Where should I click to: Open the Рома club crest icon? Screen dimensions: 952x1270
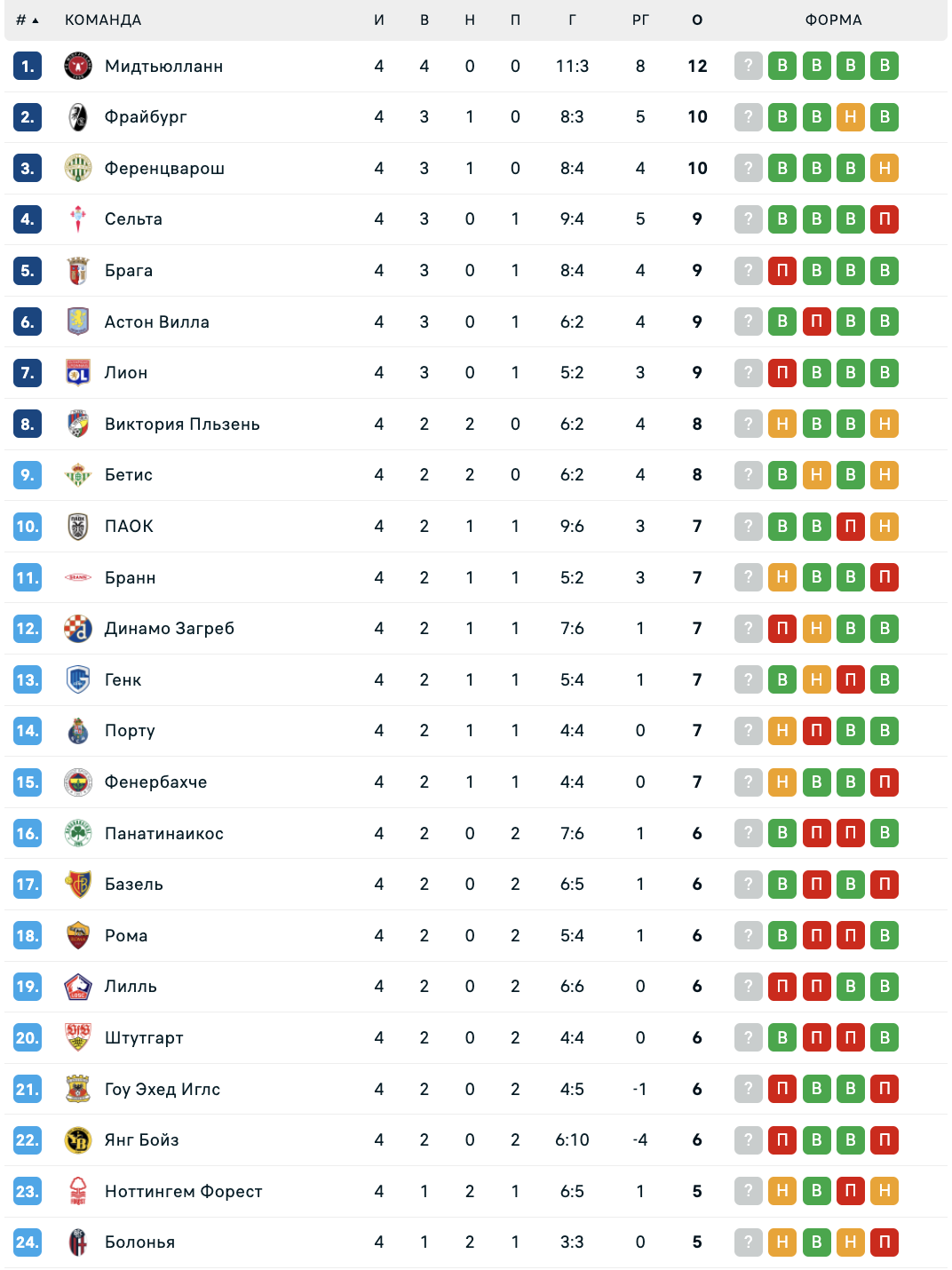[x=78, y=936]
